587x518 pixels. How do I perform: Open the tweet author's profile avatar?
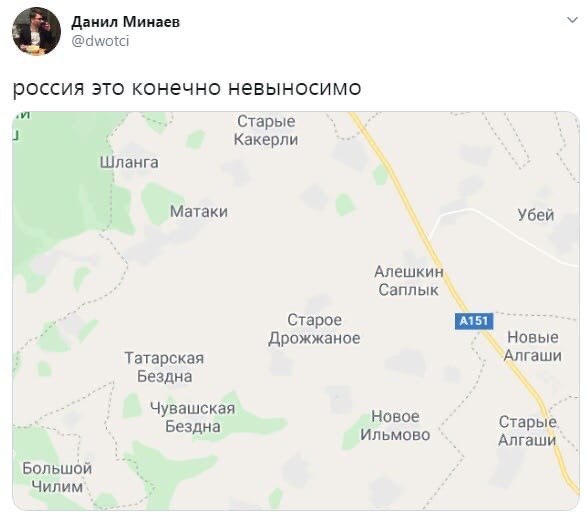(37, 31)
